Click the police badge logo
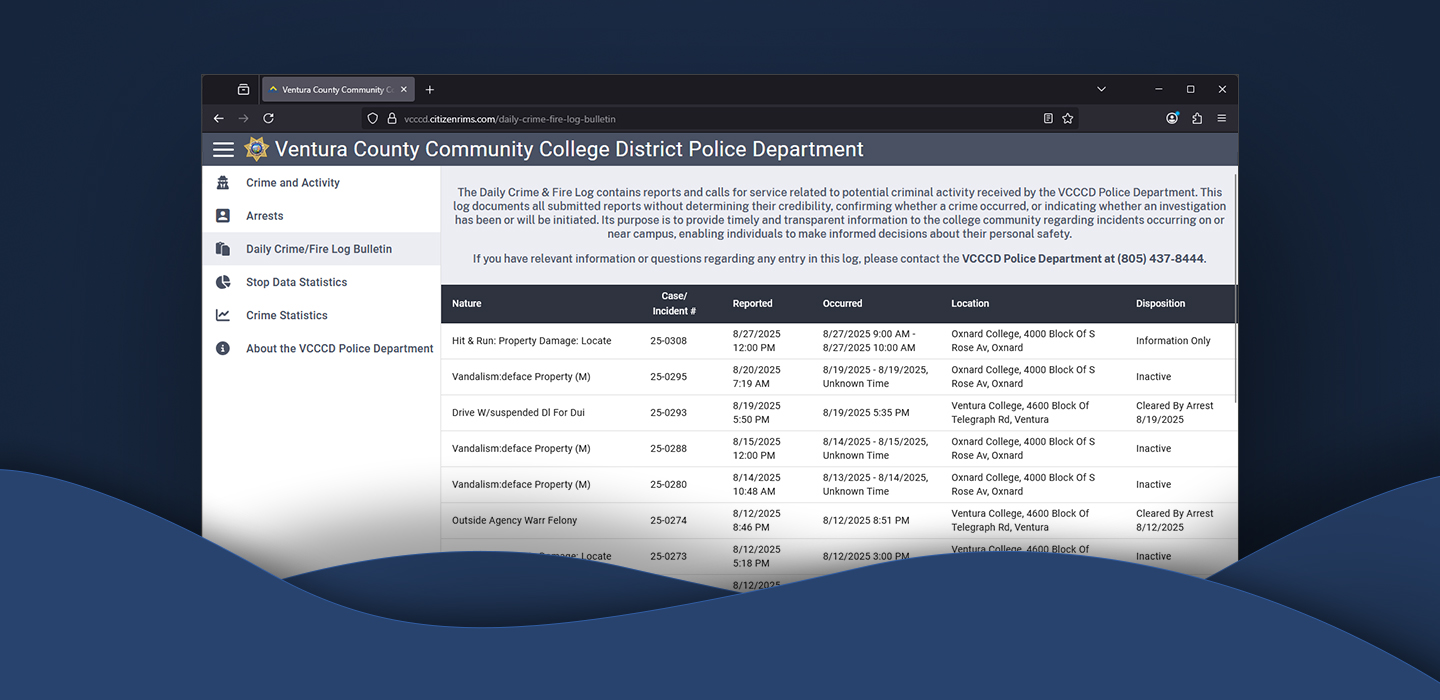This screenshot has width=1440, height=700. tap(256, 149)
